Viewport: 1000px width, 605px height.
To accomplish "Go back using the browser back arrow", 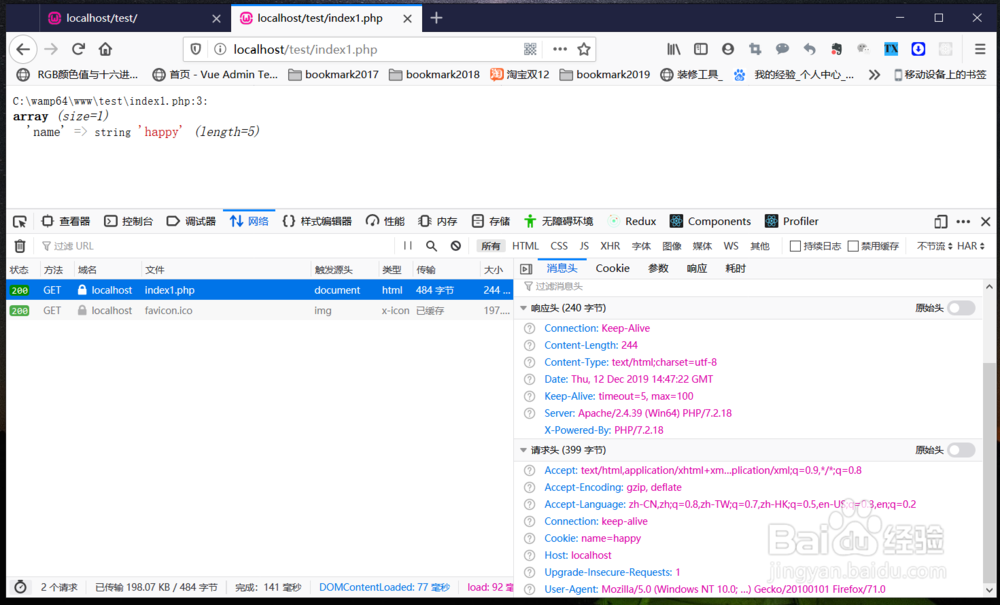I will point(23,49).
